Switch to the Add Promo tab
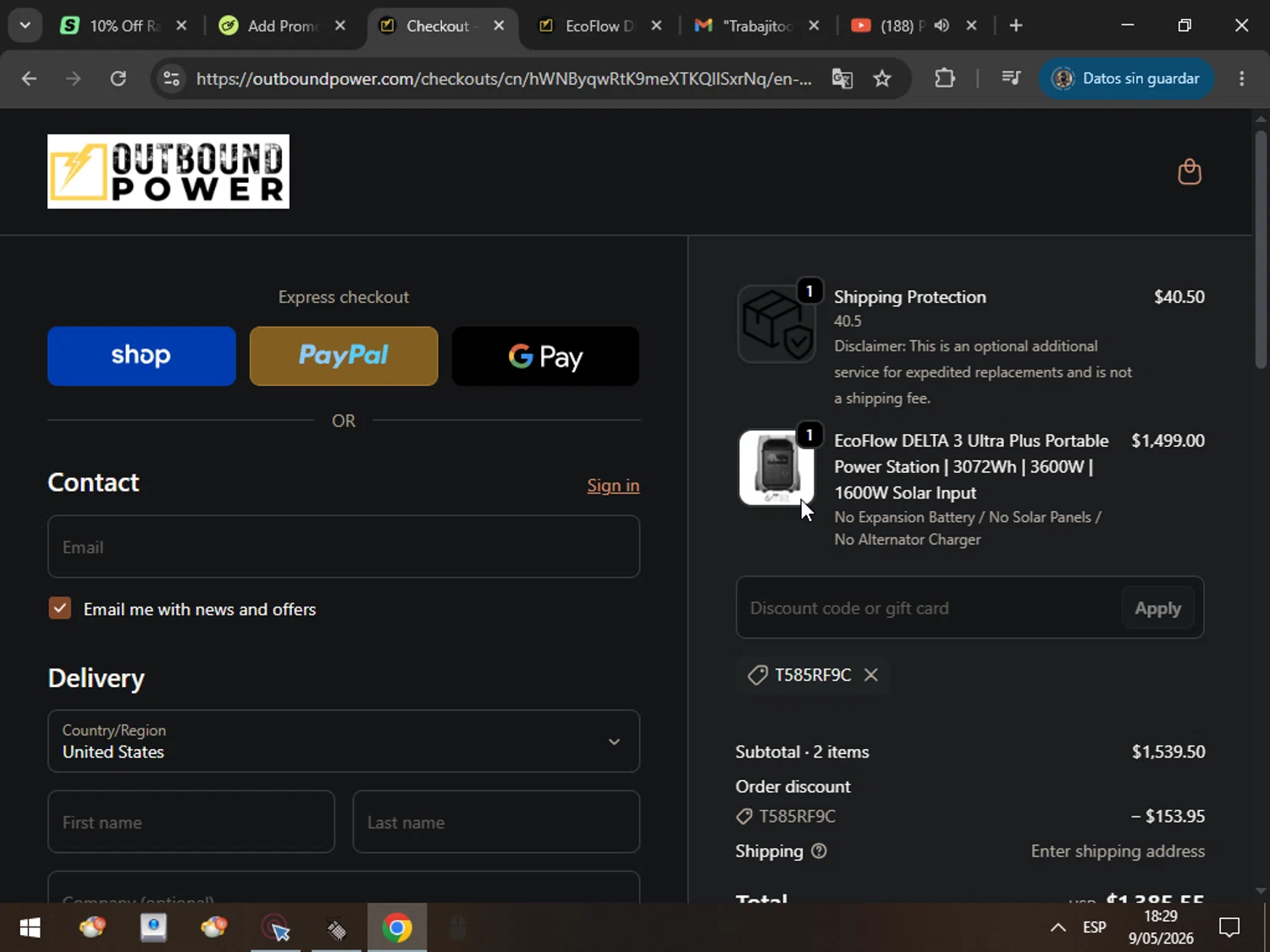Screen dimensions: 1270x952 click(282, 25)
